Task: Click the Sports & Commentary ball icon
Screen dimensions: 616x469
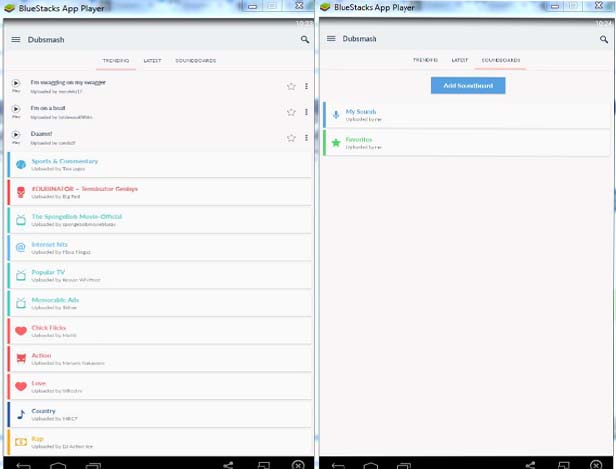Action: coord(21,164)
